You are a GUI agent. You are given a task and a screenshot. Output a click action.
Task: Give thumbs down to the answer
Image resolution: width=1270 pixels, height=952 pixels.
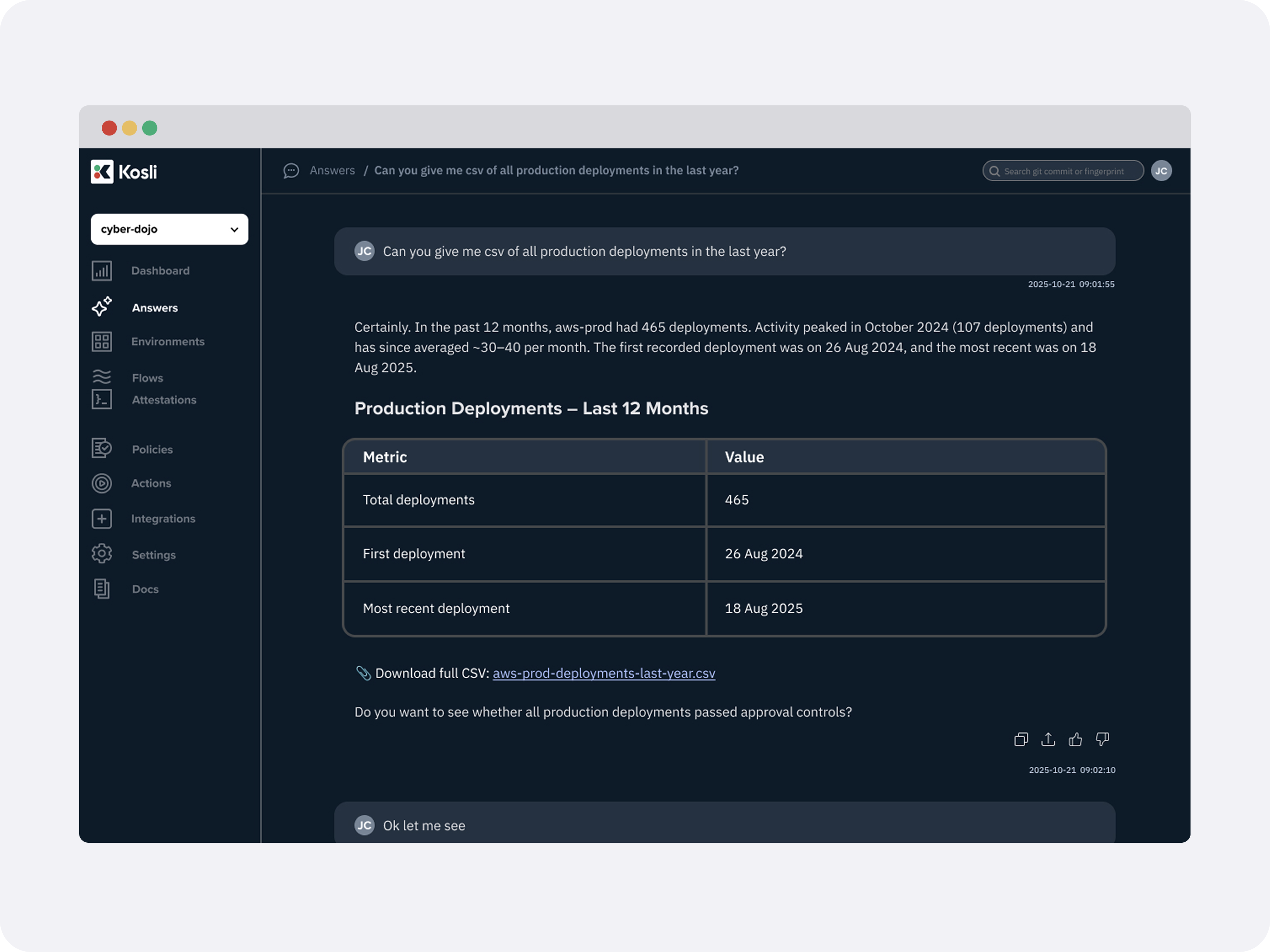(x=1102, y=739)
